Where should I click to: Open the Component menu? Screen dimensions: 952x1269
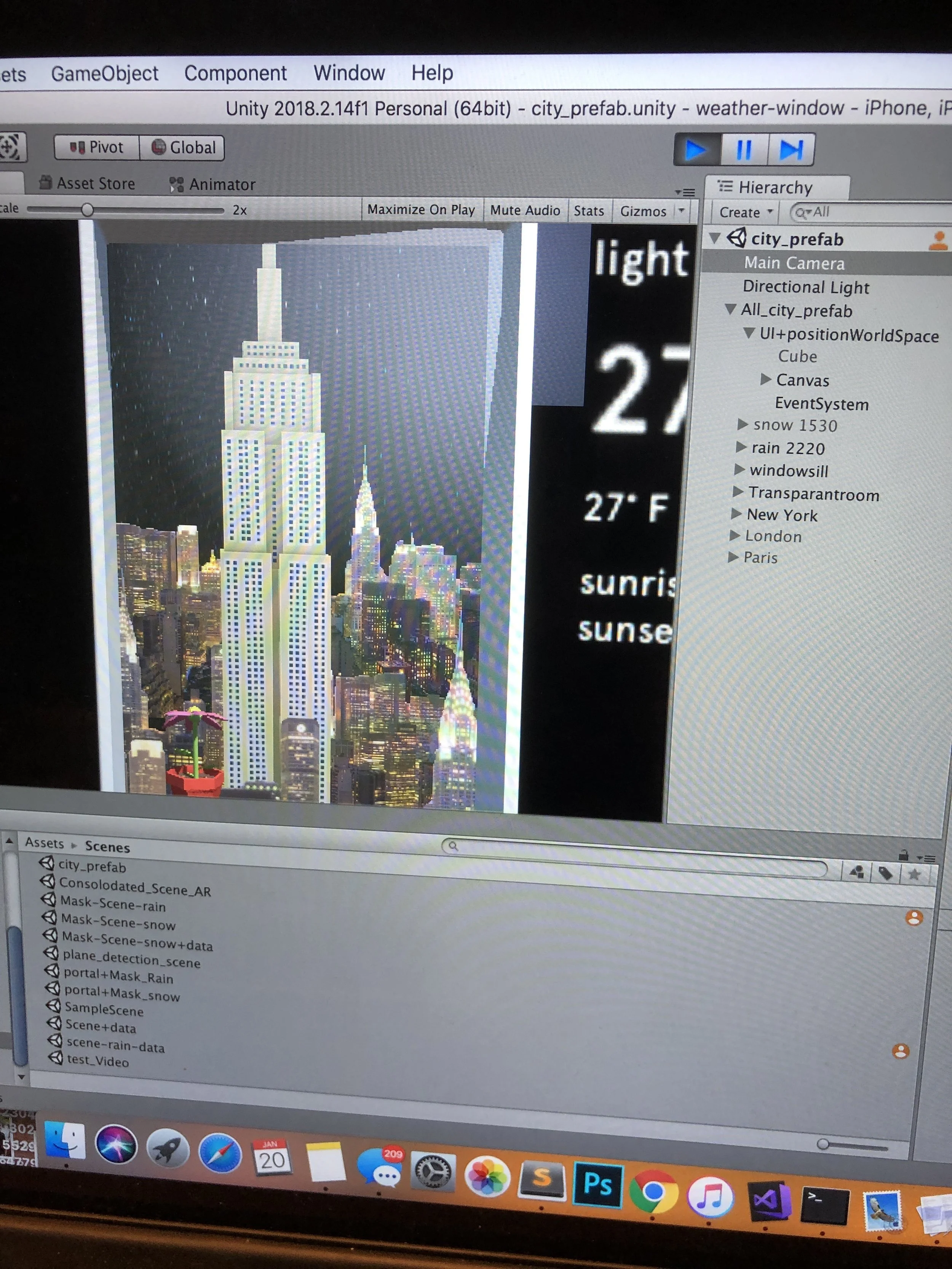click(x=235, y=73)
